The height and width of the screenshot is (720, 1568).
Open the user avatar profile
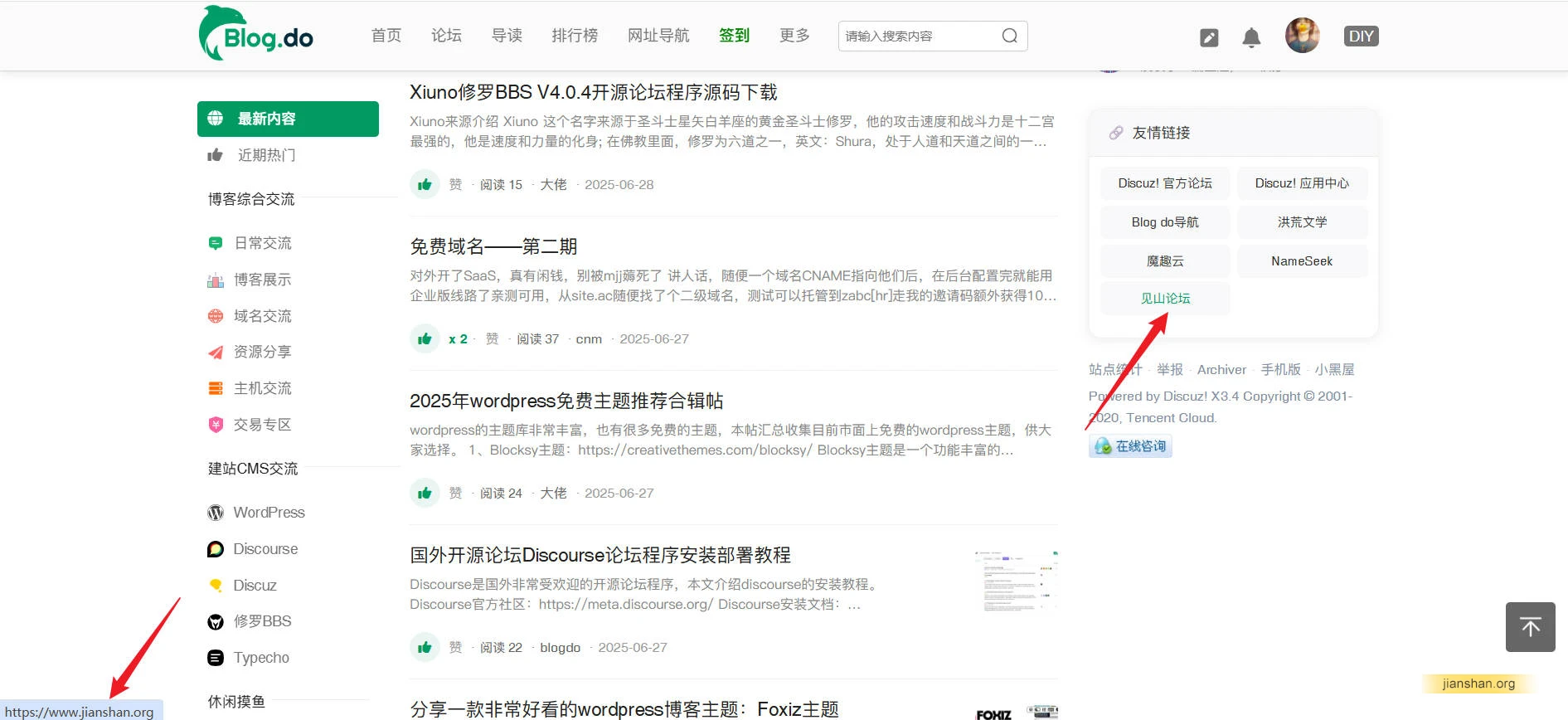pyautogui.click(x=1302, y=36)
